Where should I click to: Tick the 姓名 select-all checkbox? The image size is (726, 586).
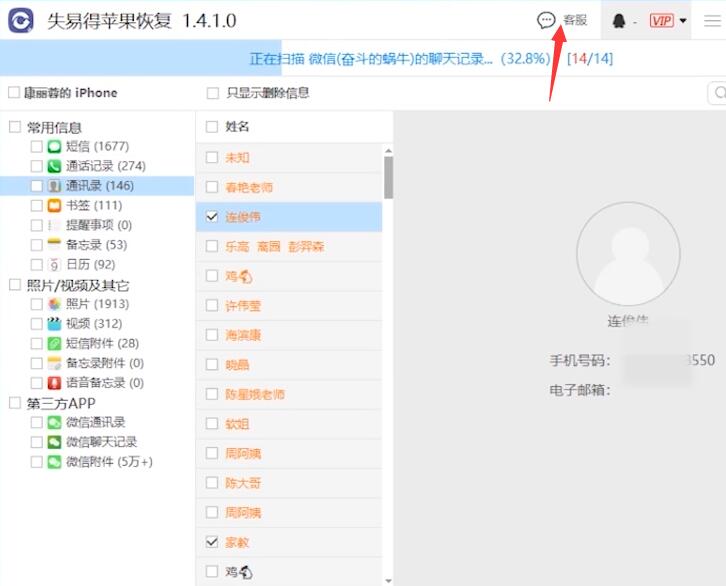(212, 126)
